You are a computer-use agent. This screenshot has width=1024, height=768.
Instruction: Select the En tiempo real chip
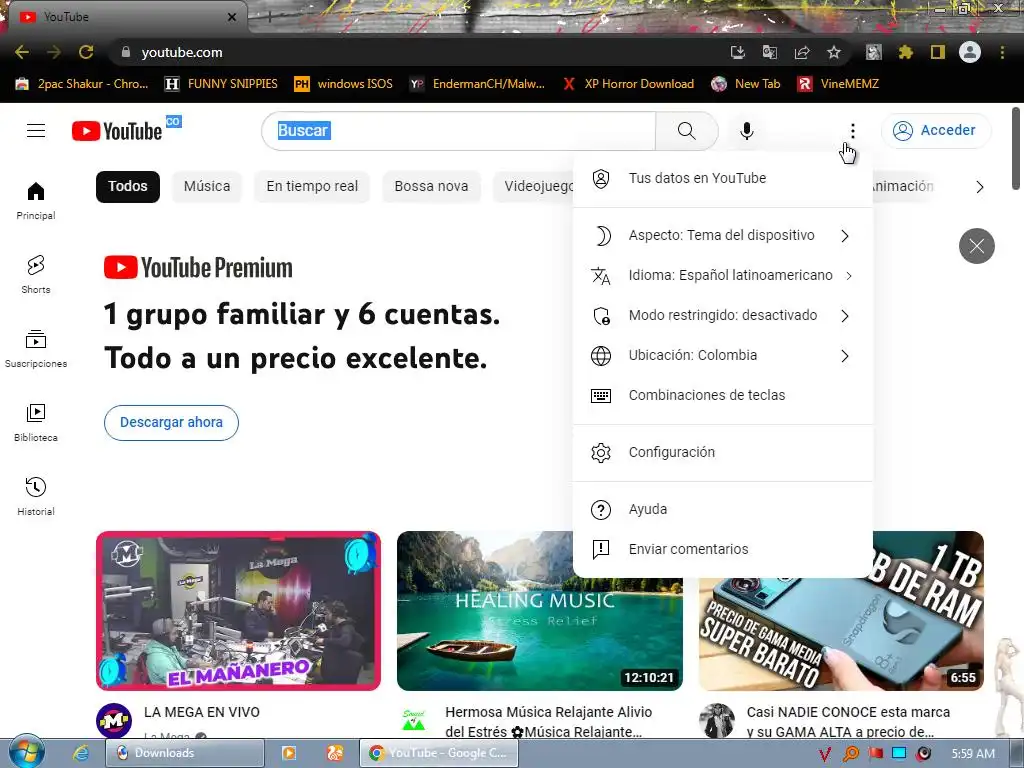(312, 186)
